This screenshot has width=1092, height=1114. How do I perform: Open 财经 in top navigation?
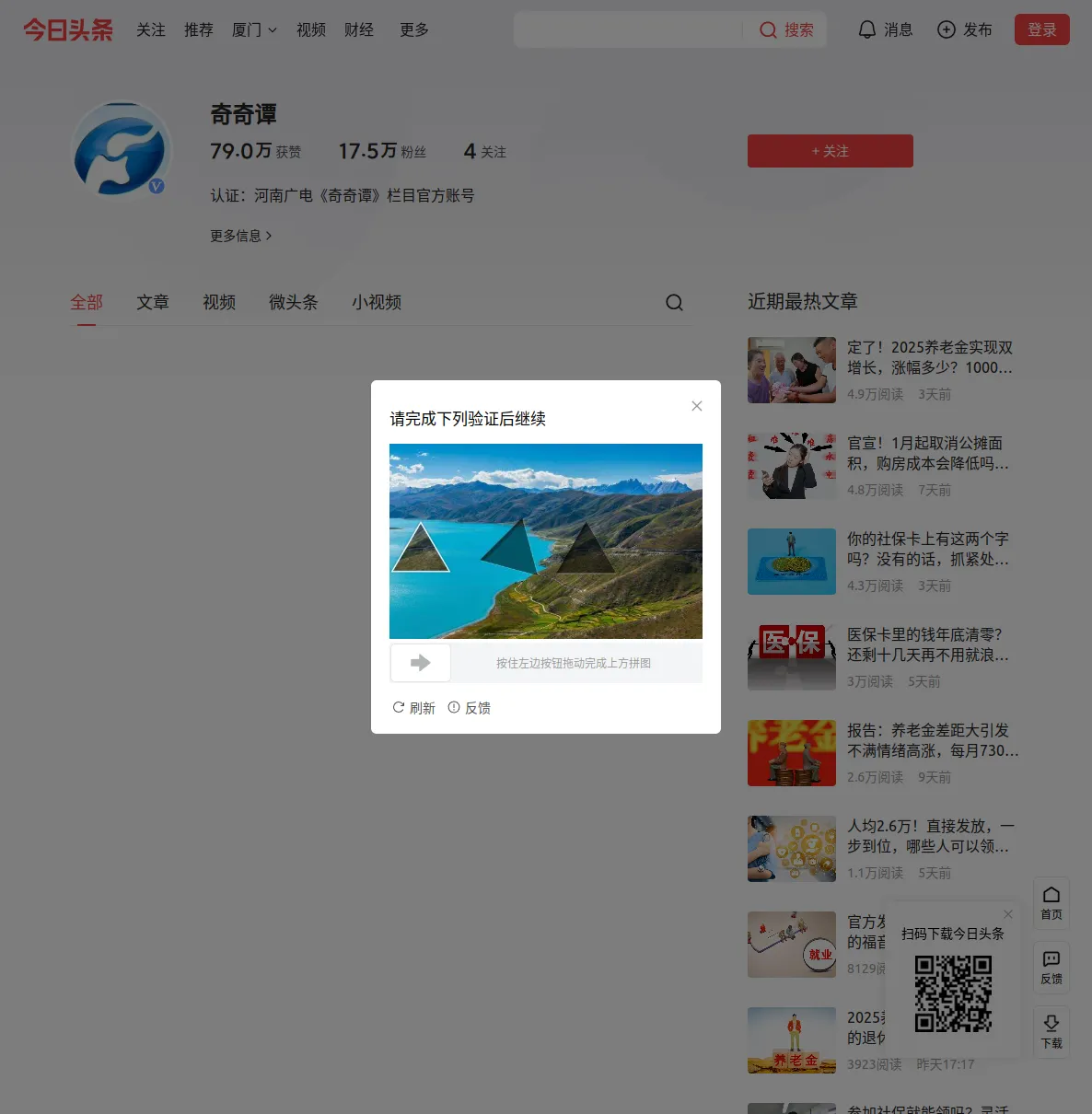(359, 29)
